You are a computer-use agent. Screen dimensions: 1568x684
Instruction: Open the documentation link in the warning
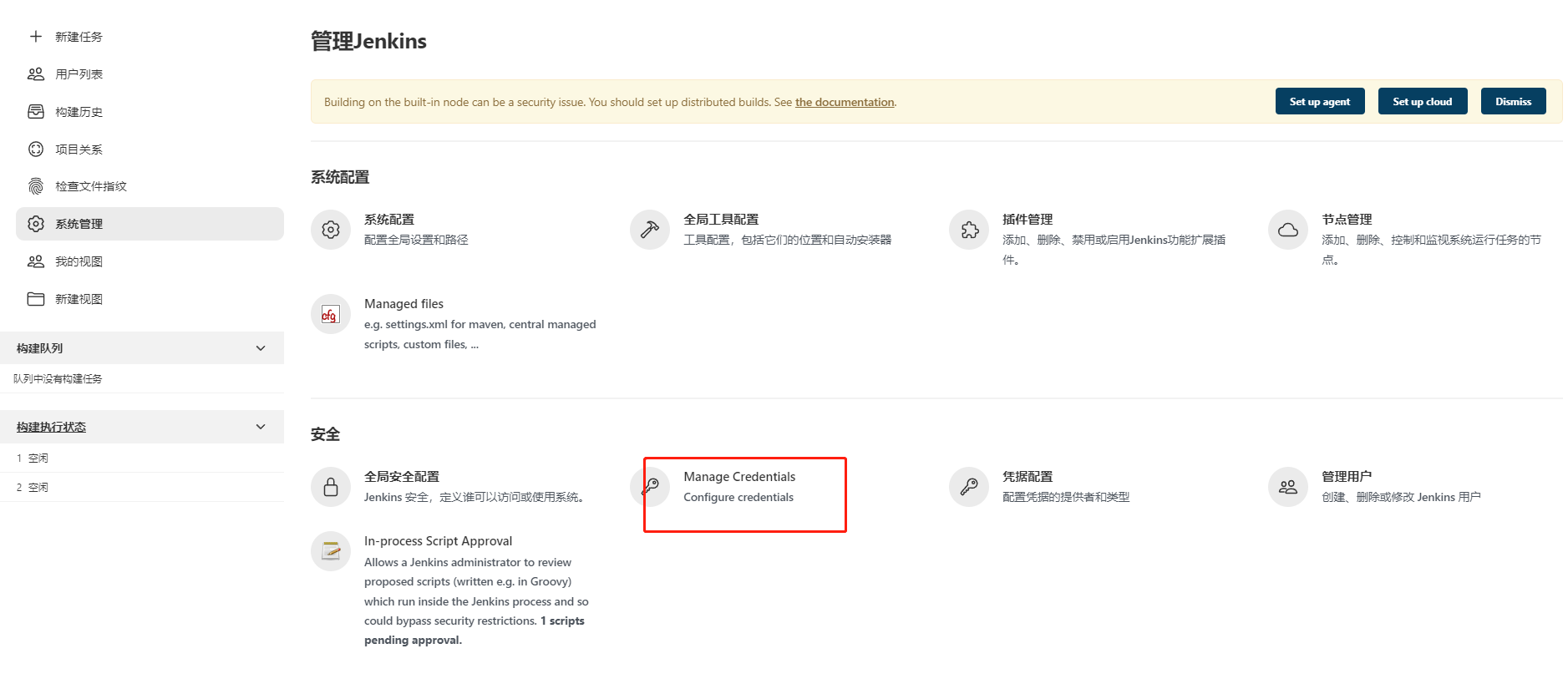coord(845,102)
